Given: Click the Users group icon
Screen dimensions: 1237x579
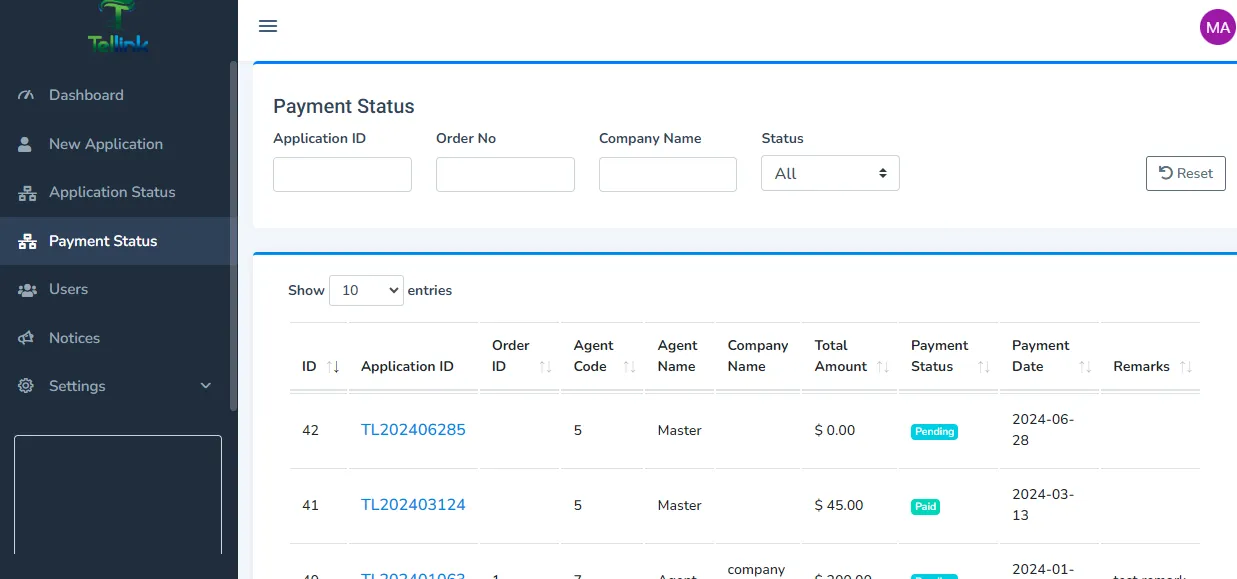Looking at the screenshot, I should pos(26,289).
